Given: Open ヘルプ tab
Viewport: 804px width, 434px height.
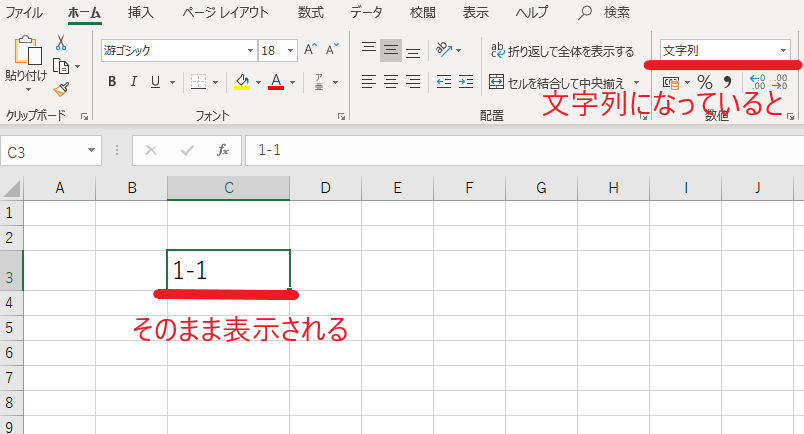Looking at the screenshot, I should (x=531, y=12).
